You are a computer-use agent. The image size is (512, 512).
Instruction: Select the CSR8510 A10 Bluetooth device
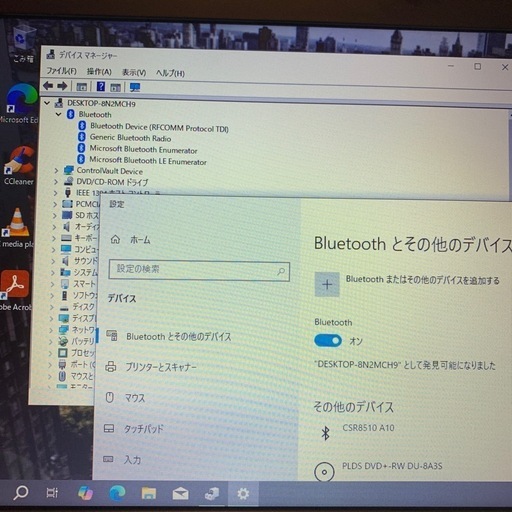tap(368, 428)
